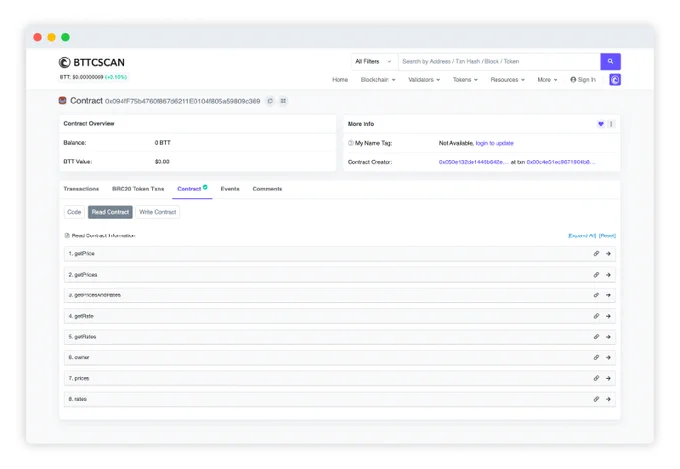Copy link icon for prices row
Screen dimensions: 680x469
coord(596,378)
